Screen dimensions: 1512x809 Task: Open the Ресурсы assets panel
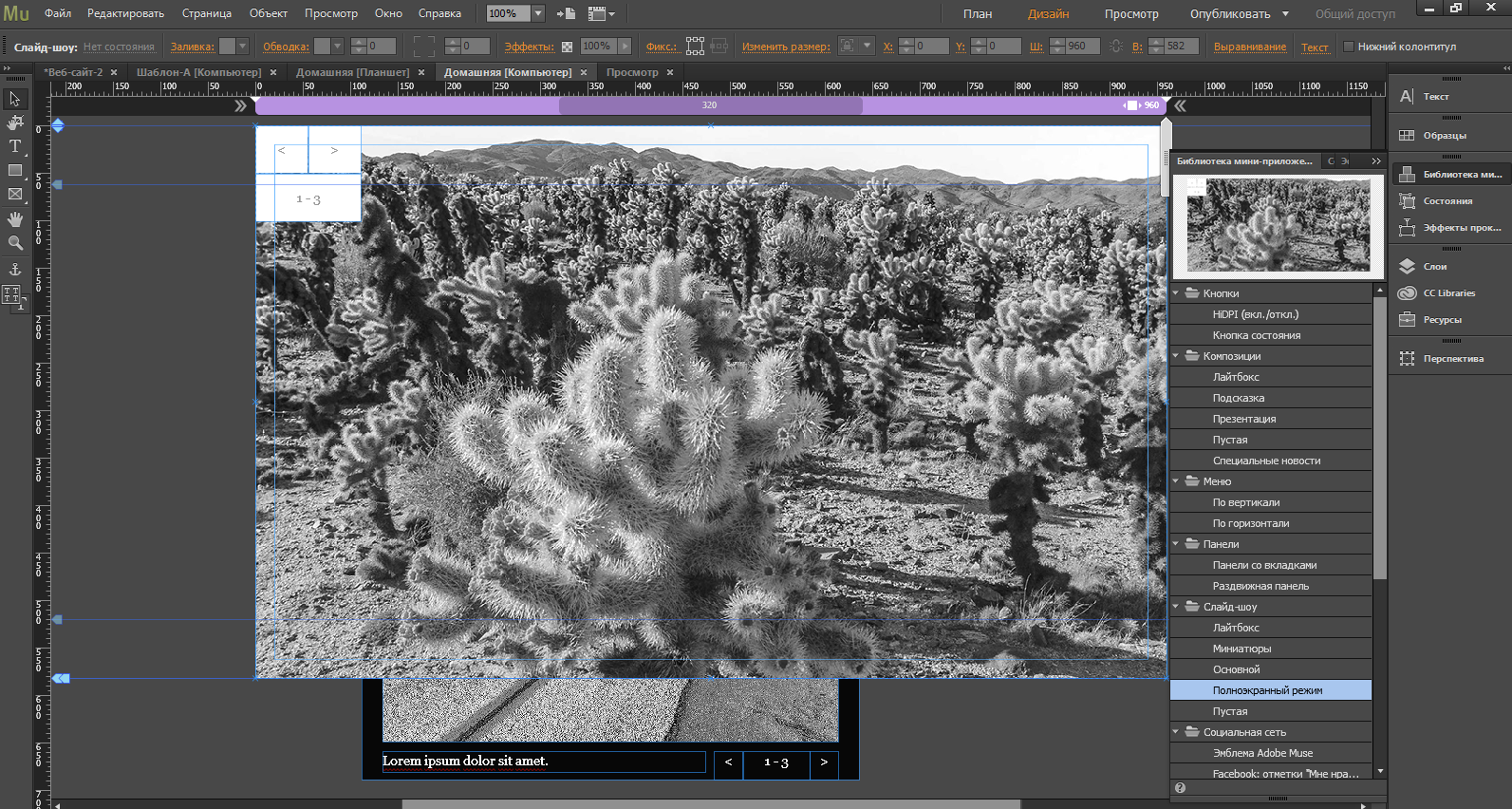click(1449, 319)
